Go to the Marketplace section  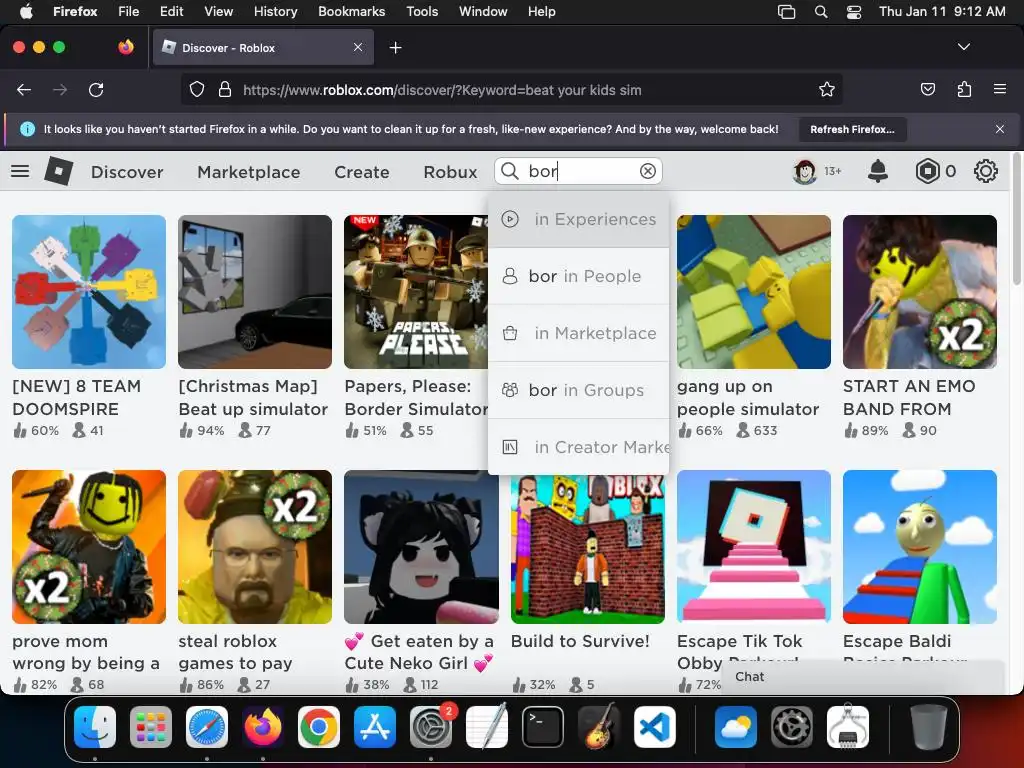point(249,172)
